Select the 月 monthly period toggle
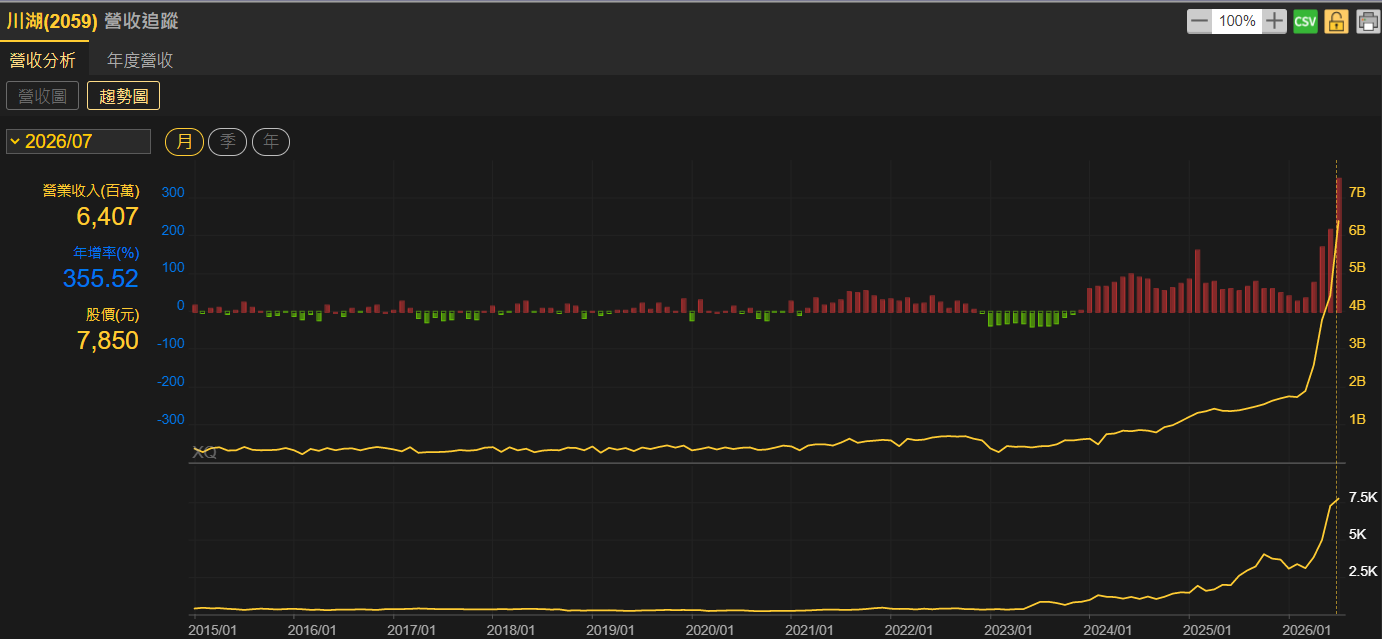Screen dimensions: 1382x639 [185, 142]
